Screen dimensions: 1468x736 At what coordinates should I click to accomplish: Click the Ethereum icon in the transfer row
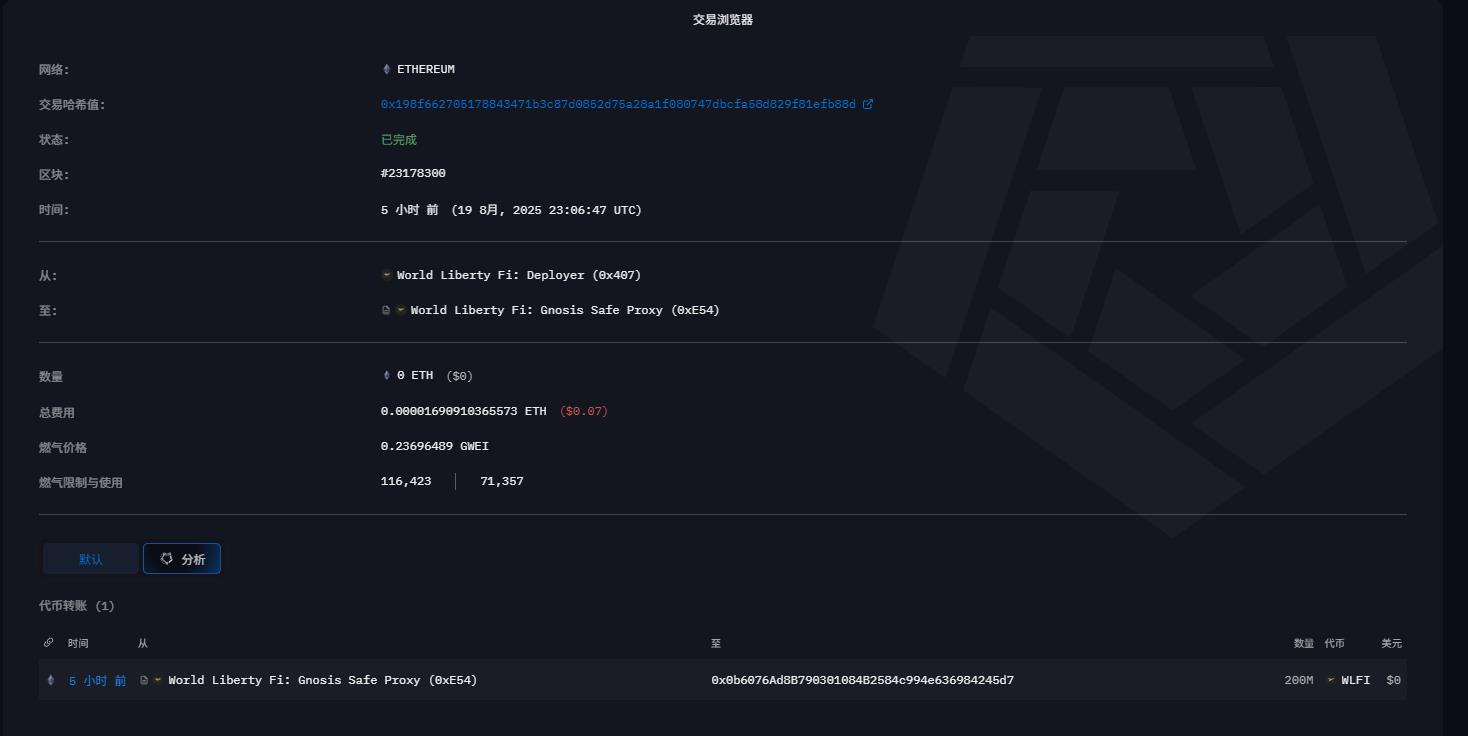tap(51, 680)
